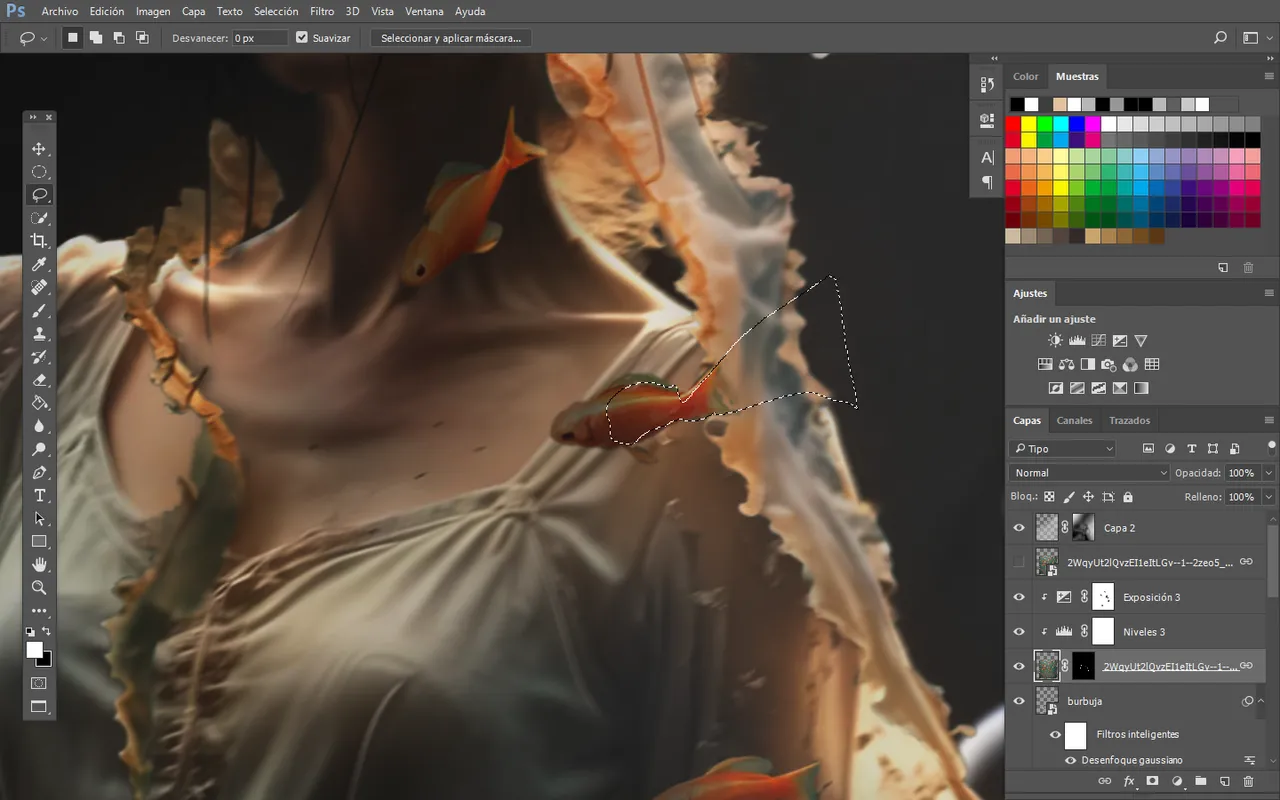The width and height of the screenshot is (1280, 800).
Task: Select the Horizontal Type tool
Action: click(39, 496)
